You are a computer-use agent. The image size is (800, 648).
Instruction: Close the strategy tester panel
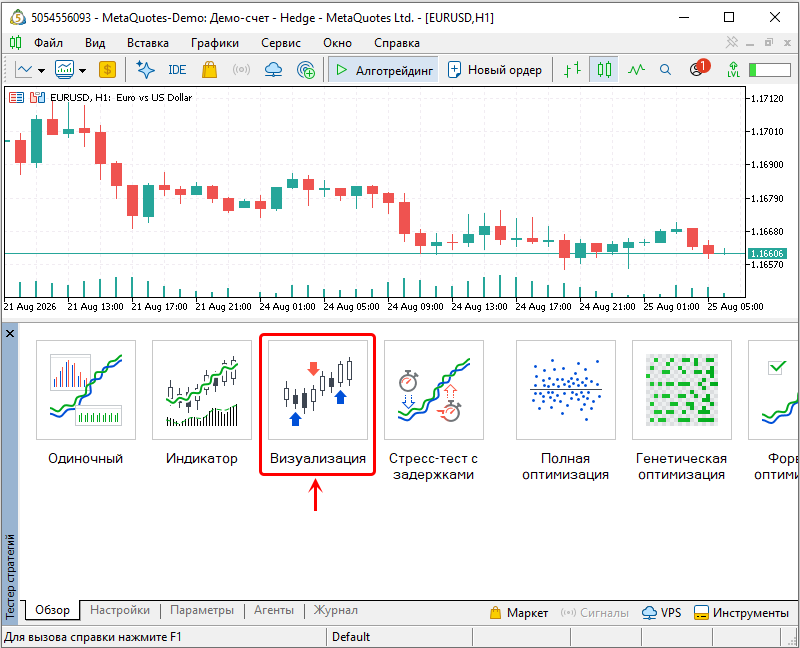[x=10, y=334]
